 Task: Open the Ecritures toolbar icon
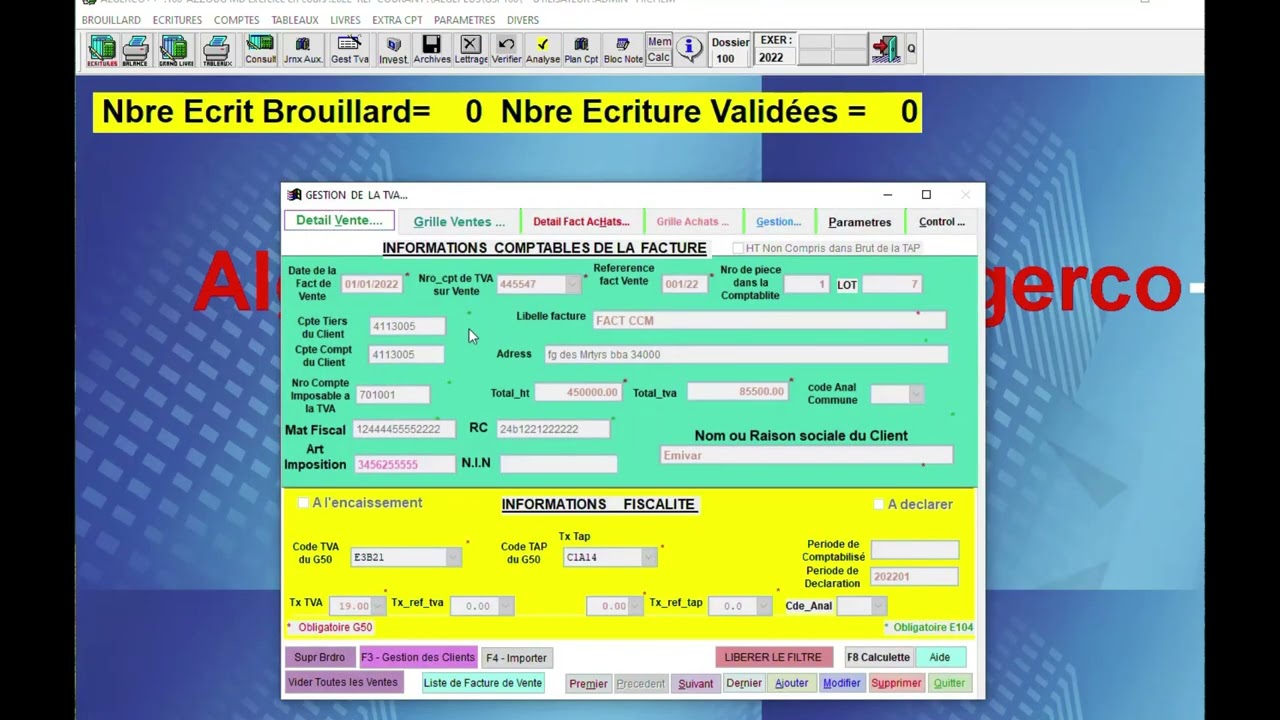102,50
